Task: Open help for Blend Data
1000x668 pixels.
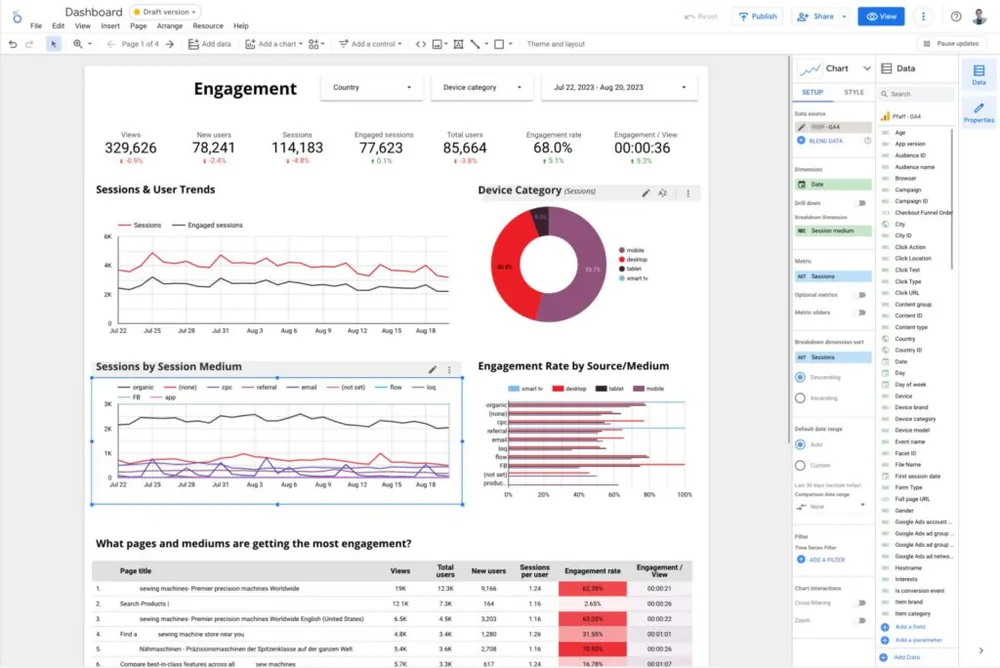Action: pos(867,140)
